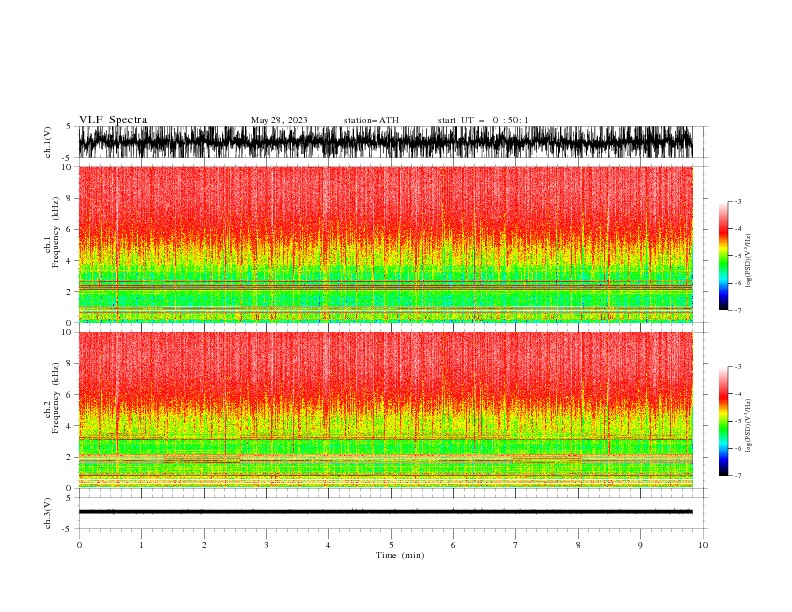Click the ch.2 colorbar "log(PSD)(V²/Hz)" label

point(748,426)
